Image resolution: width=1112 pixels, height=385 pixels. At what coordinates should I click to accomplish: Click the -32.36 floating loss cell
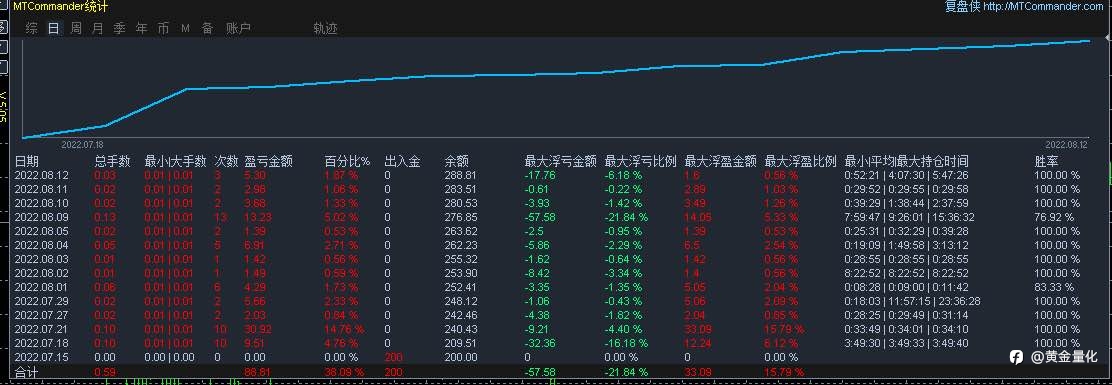540,342
